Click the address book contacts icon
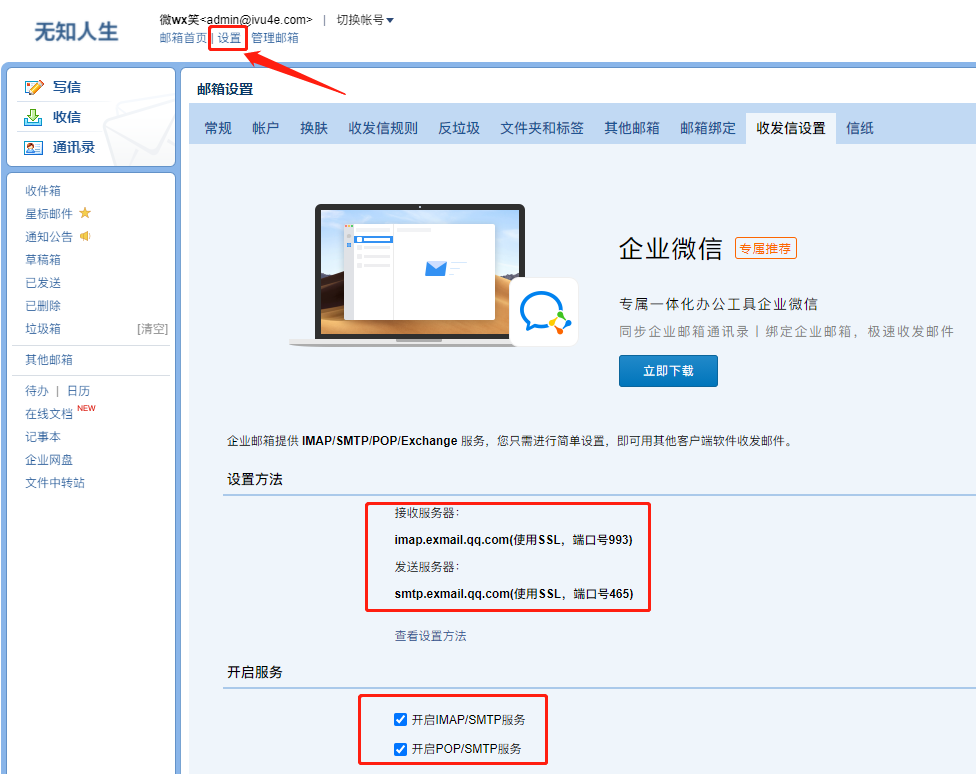The width and height of the screenshot is (976, 774). coord(34,148)
